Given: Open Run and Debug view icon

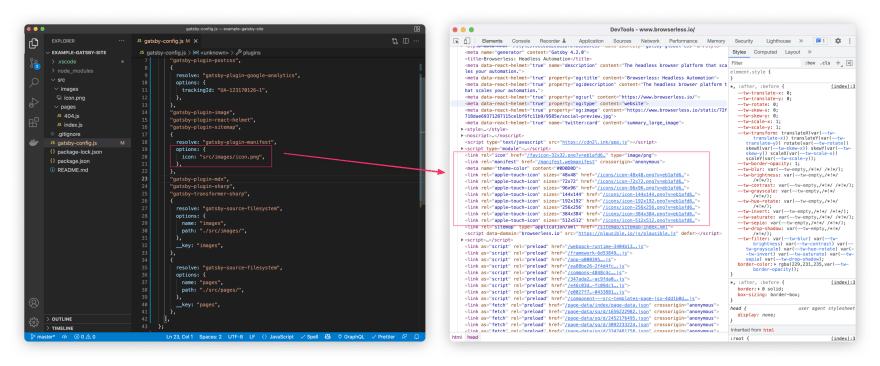Looking at the screenshot, I should coord(34,102).
